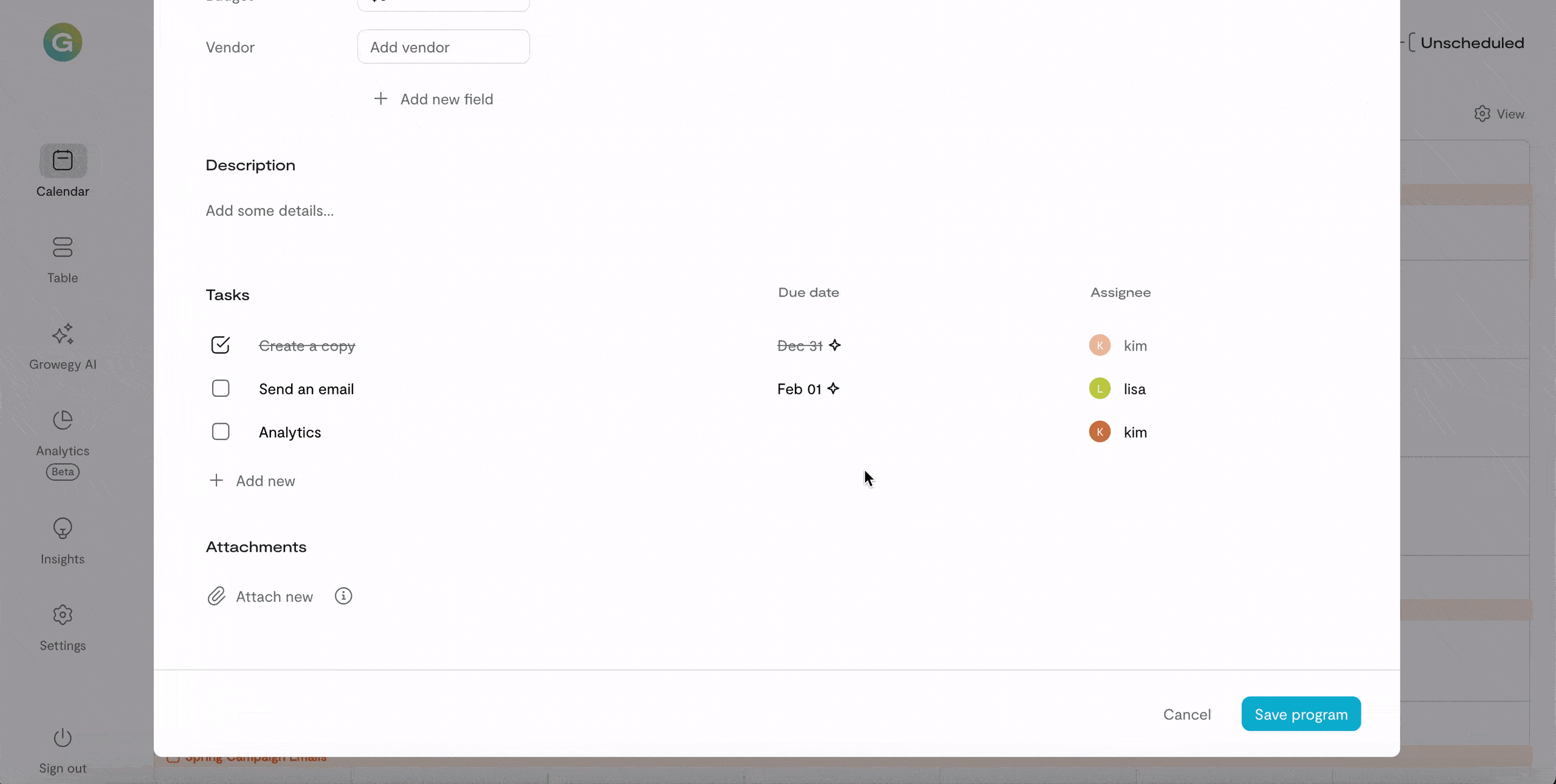Click the Add vendor input field
1556x784 pixels.
(x=443, y=47)
